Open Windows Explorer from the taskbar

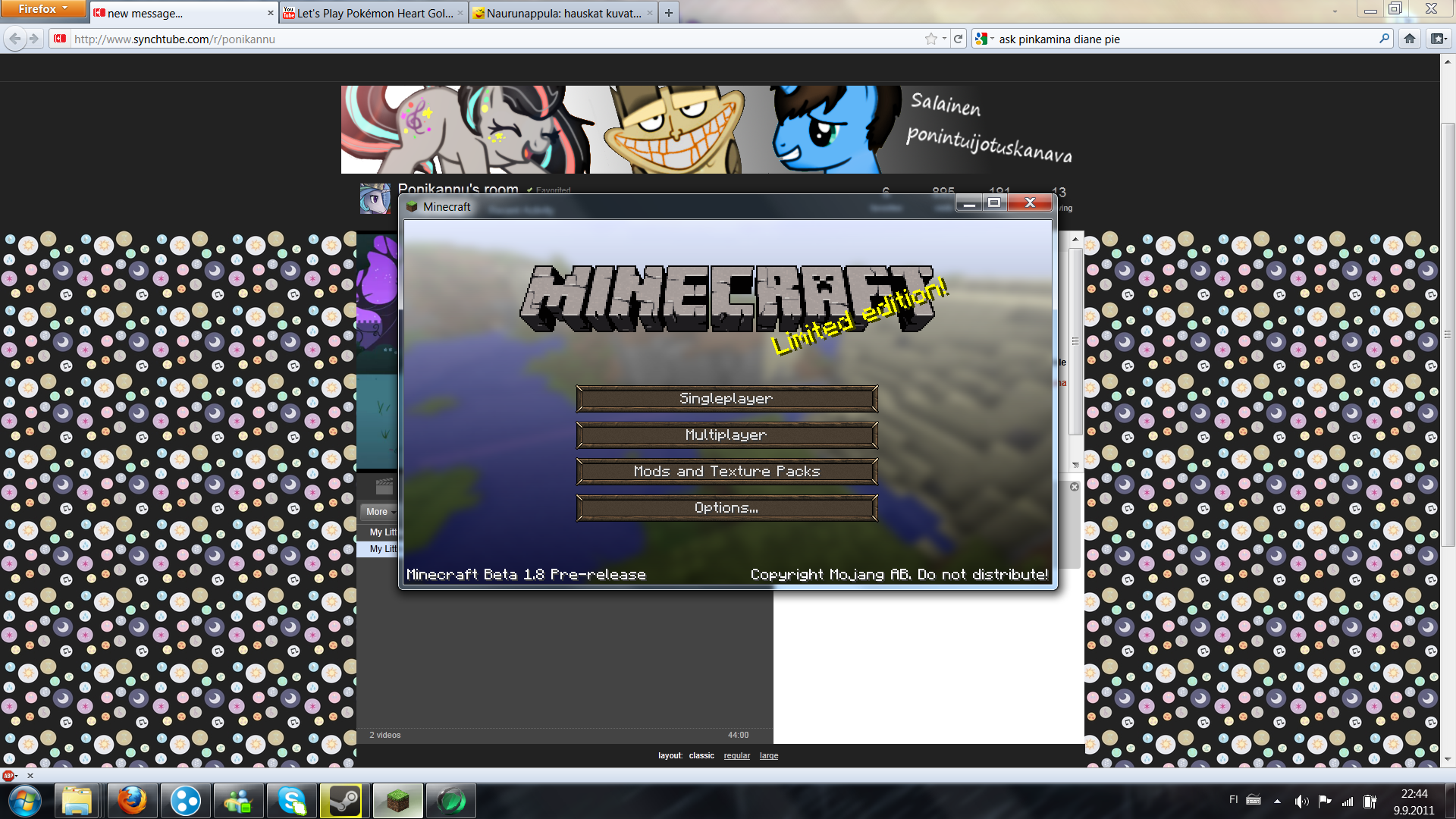[77, 801]
